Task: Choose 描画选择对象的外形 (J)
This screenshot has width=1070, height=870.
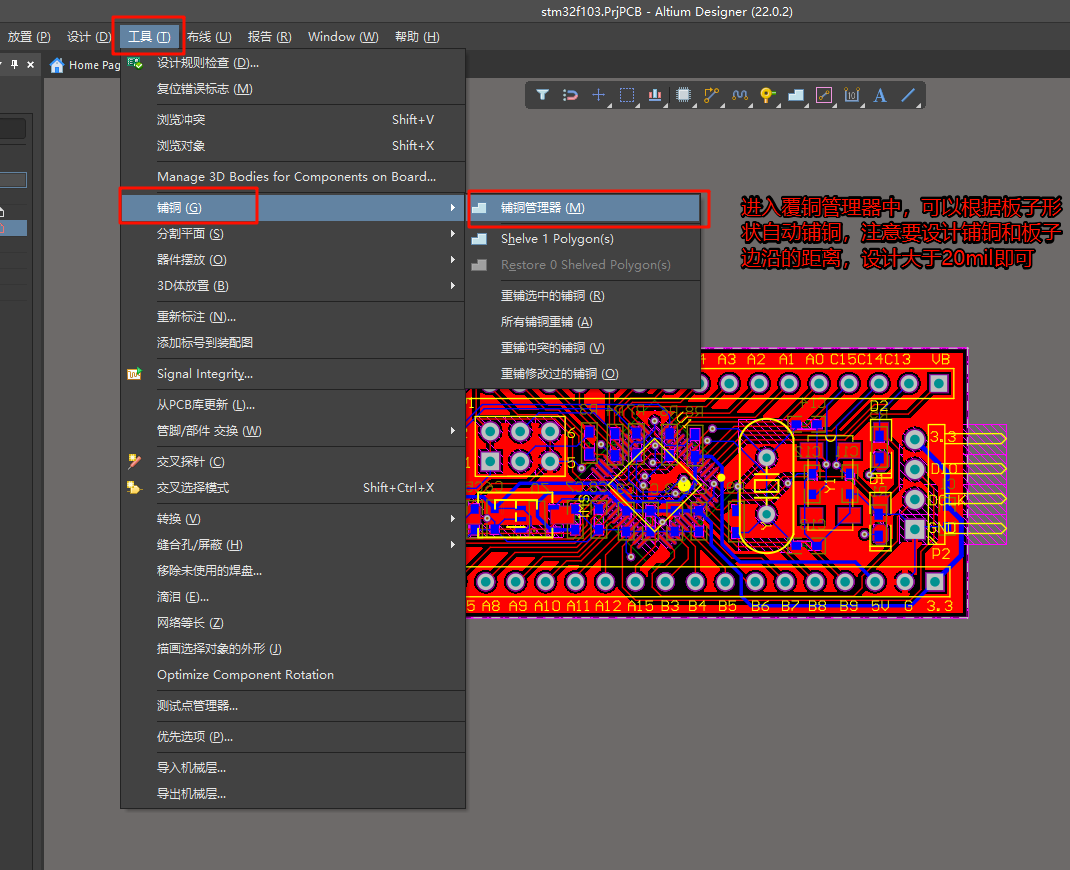Action: pos(293,648)
